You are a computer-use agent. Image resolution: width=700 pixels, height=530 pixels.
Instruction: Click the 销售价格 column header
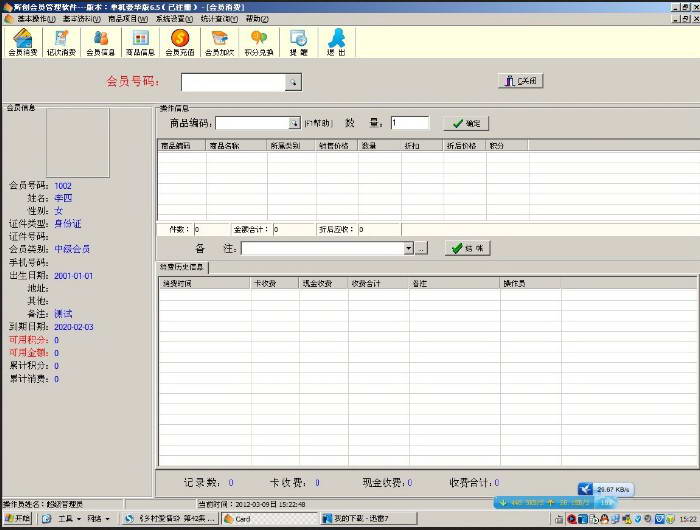click(x=337, y=146)
